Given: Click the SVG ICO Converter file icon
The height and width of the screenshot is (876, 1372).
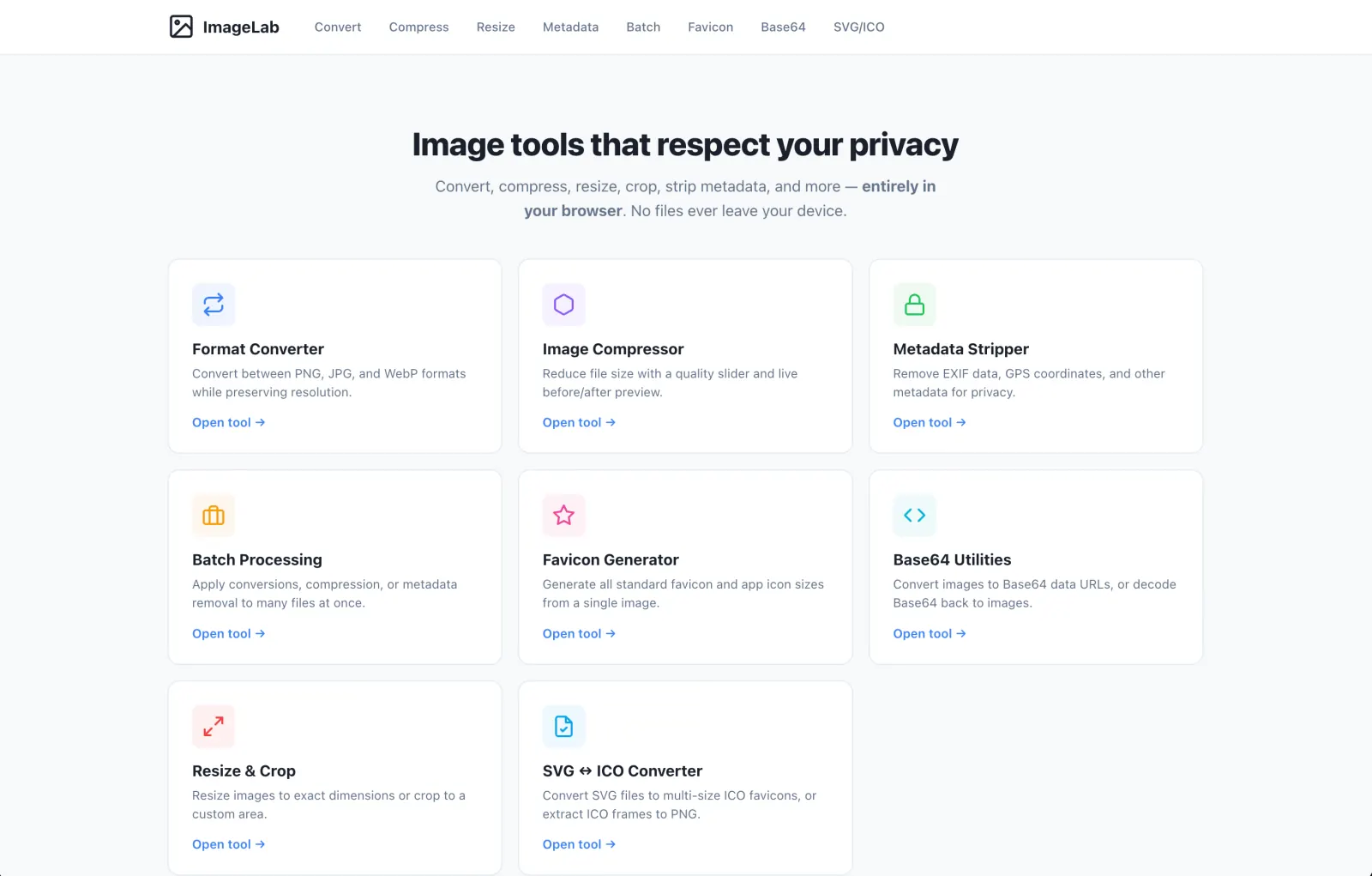Looking at the screenshot, I should click(563, 727).
